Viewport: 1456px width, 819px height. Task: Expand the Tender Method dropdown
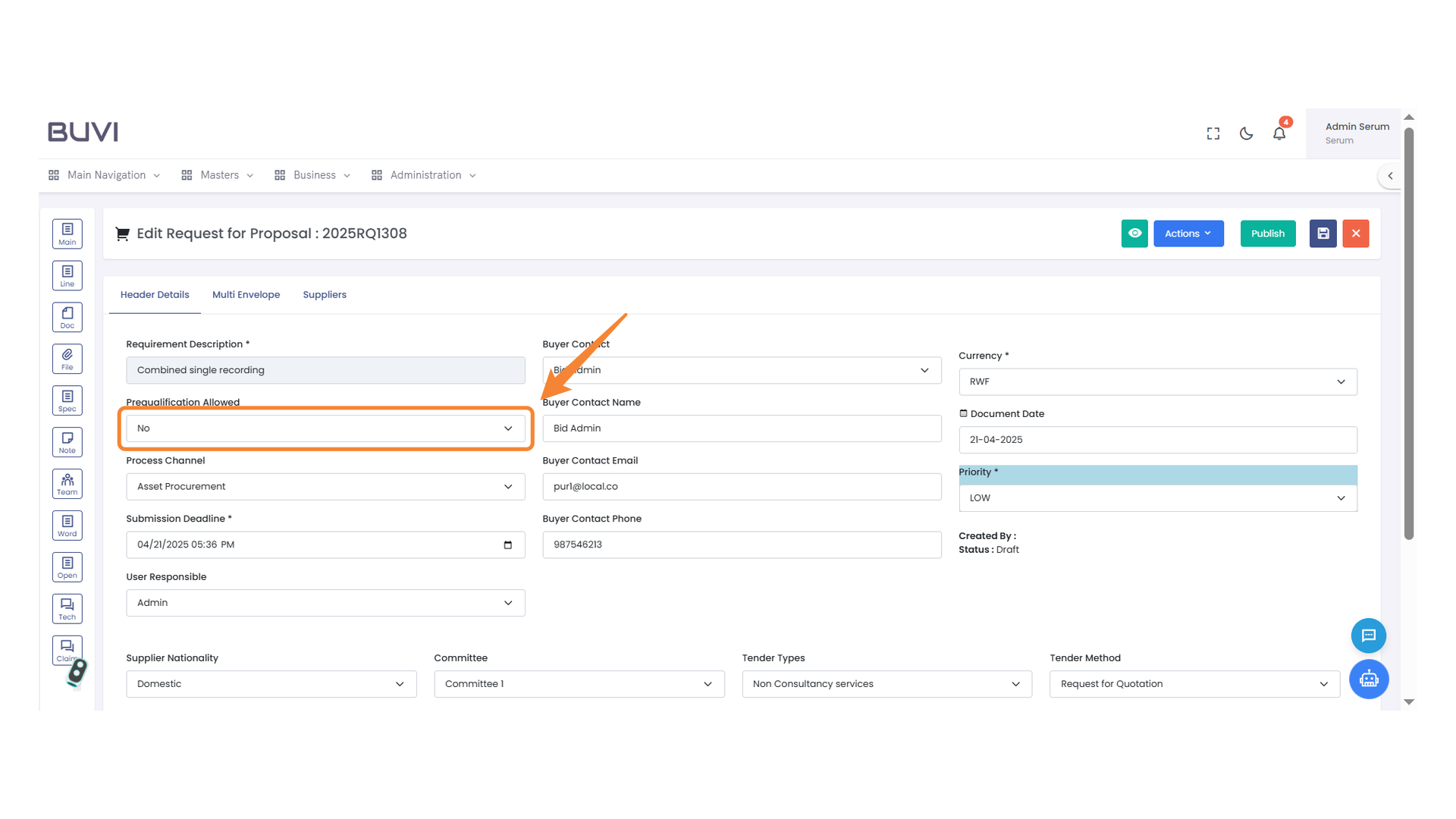tap(1194, 684)
